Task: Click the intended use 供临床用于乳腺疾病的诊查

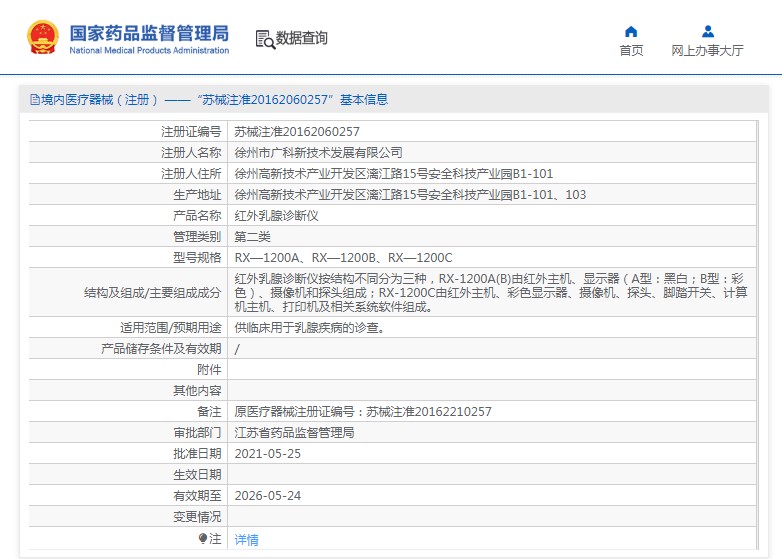Action: tap(309, 328)
